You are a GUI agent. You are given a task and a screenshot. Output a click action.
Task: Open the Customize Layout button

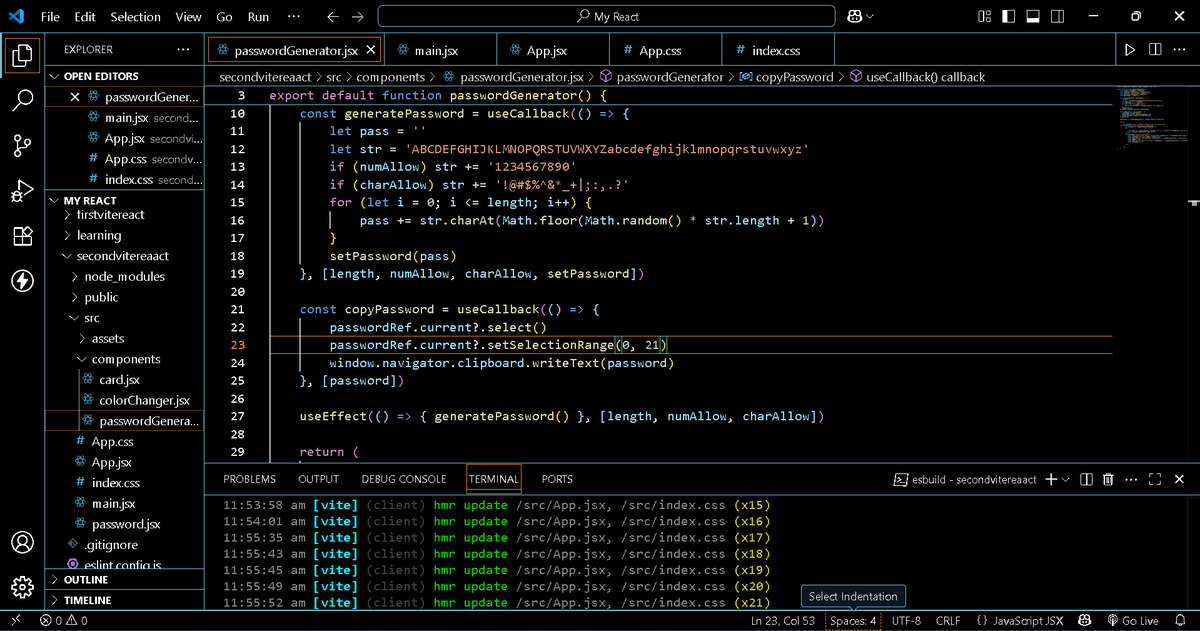coord(984,17)
